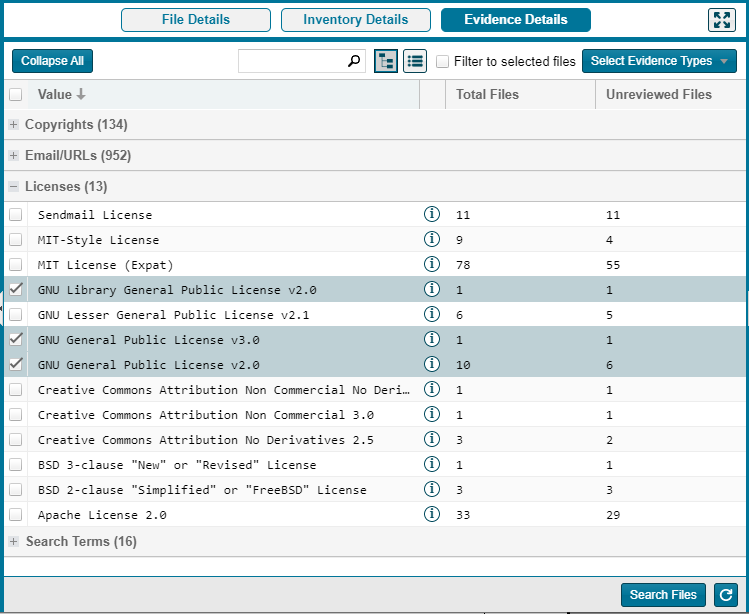Open the Select Evidence Types dropdown
Screen dimensions: 749x614
[659, 61]
